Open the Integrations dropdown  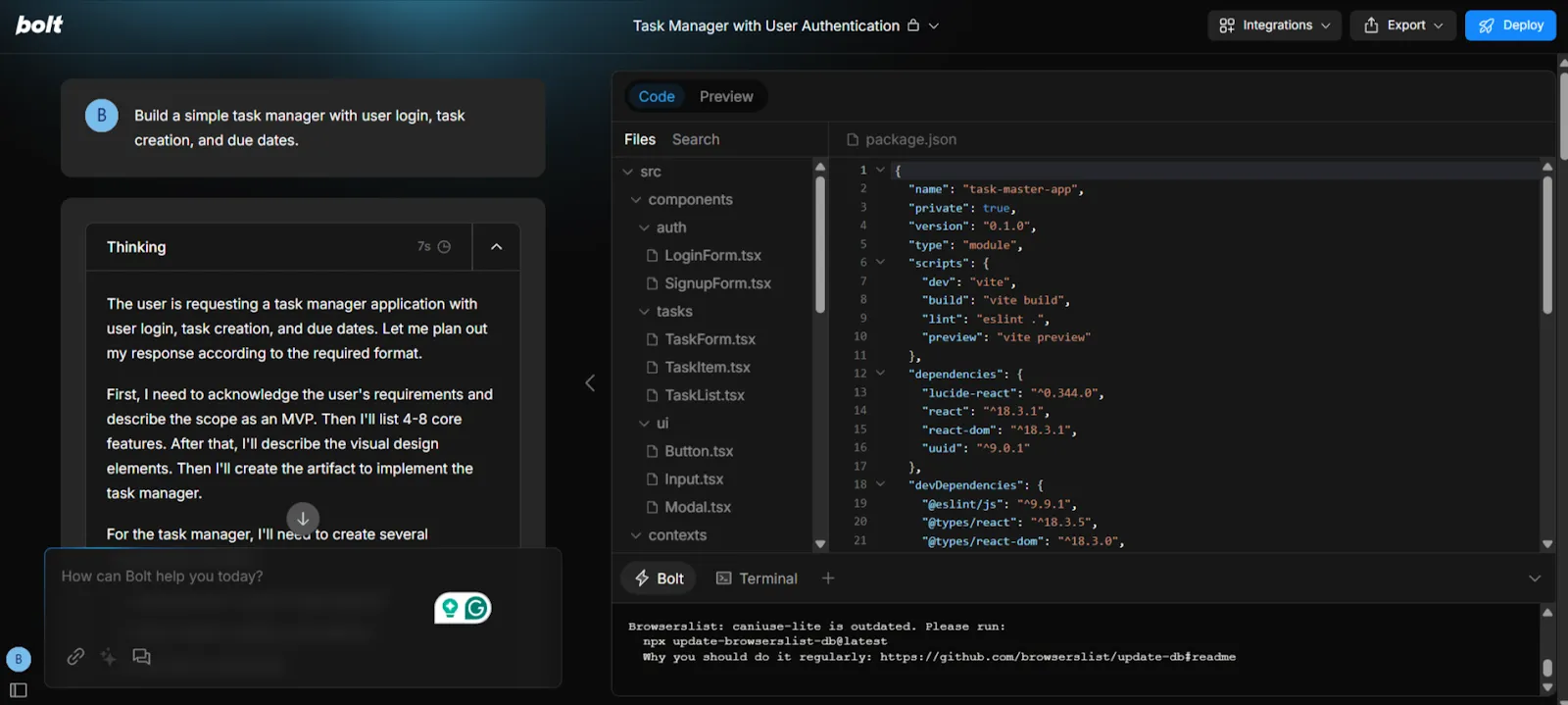pos(1274,25)
